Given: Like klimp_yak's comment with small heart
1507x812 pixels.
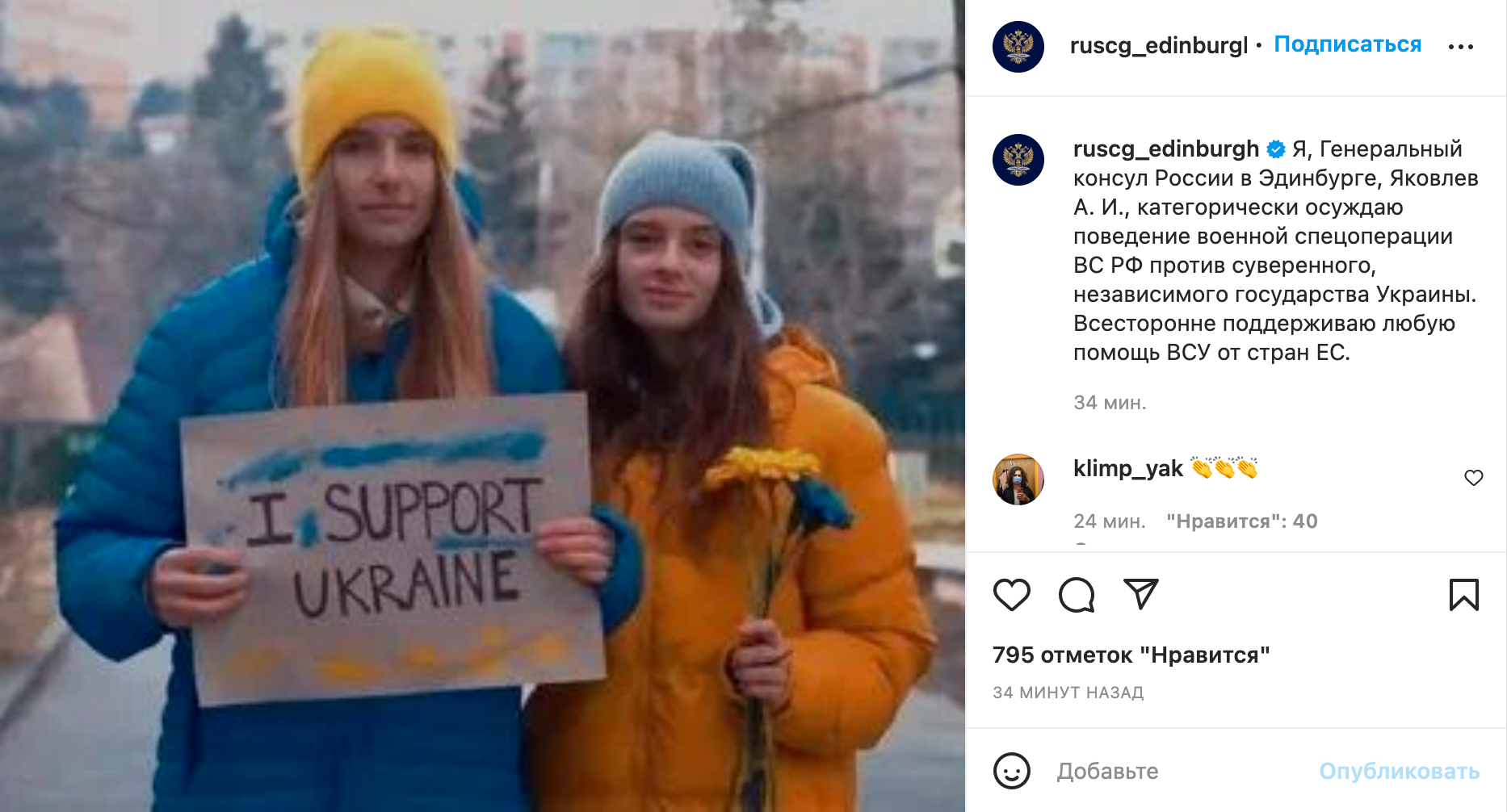Looking at the screenshot, I should [1474, 478].
